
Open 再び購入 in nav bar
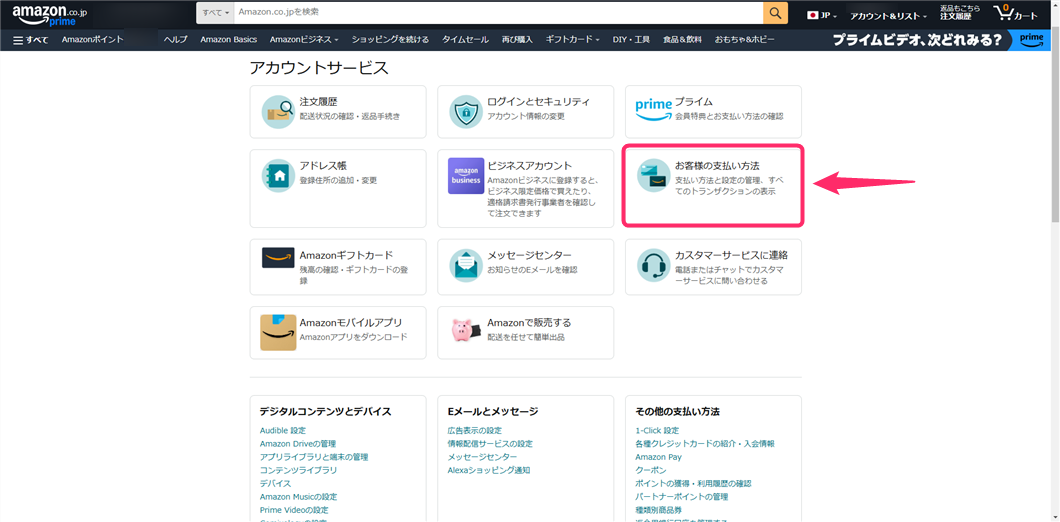point(517,40)
